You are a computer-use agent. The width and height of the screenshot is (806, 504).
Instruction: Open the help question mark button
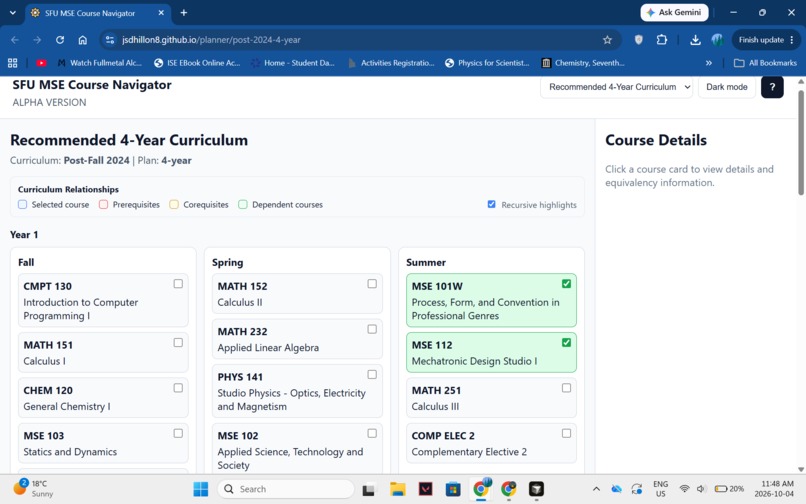click(x=772, y=87)
